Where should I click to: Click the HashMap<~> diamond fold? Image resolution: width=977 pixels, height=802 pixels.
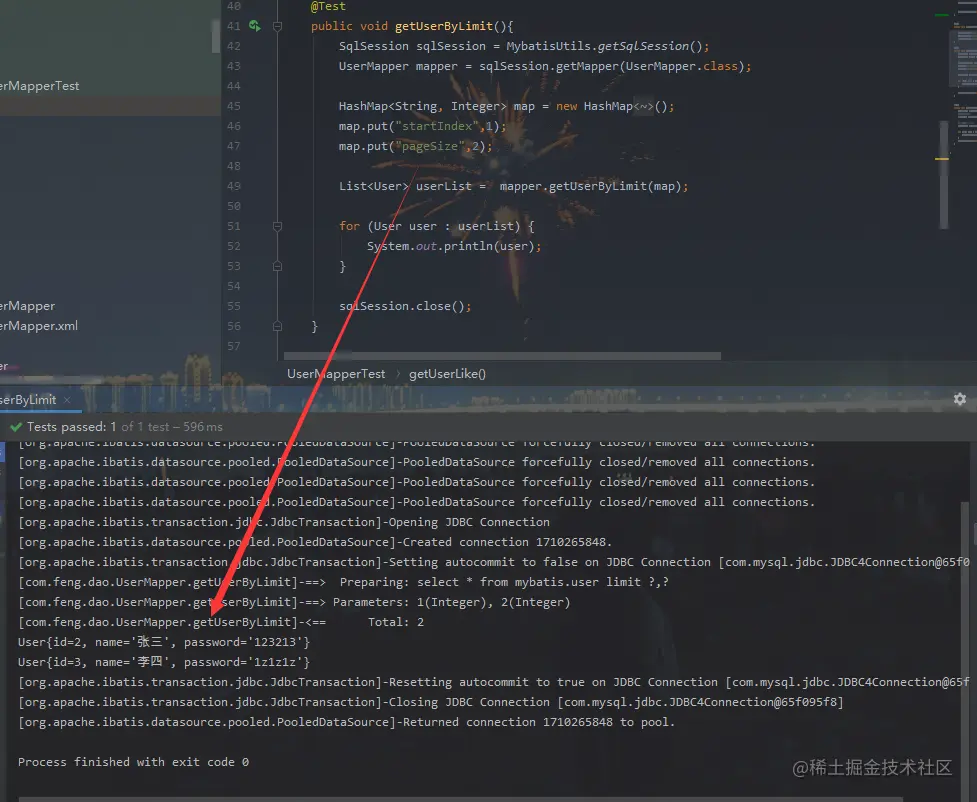tap(644, 106)
